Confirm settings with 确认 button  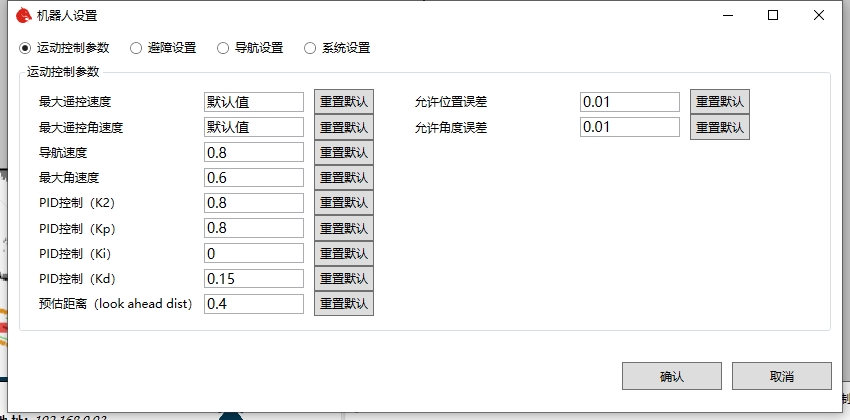coord(671,376)
